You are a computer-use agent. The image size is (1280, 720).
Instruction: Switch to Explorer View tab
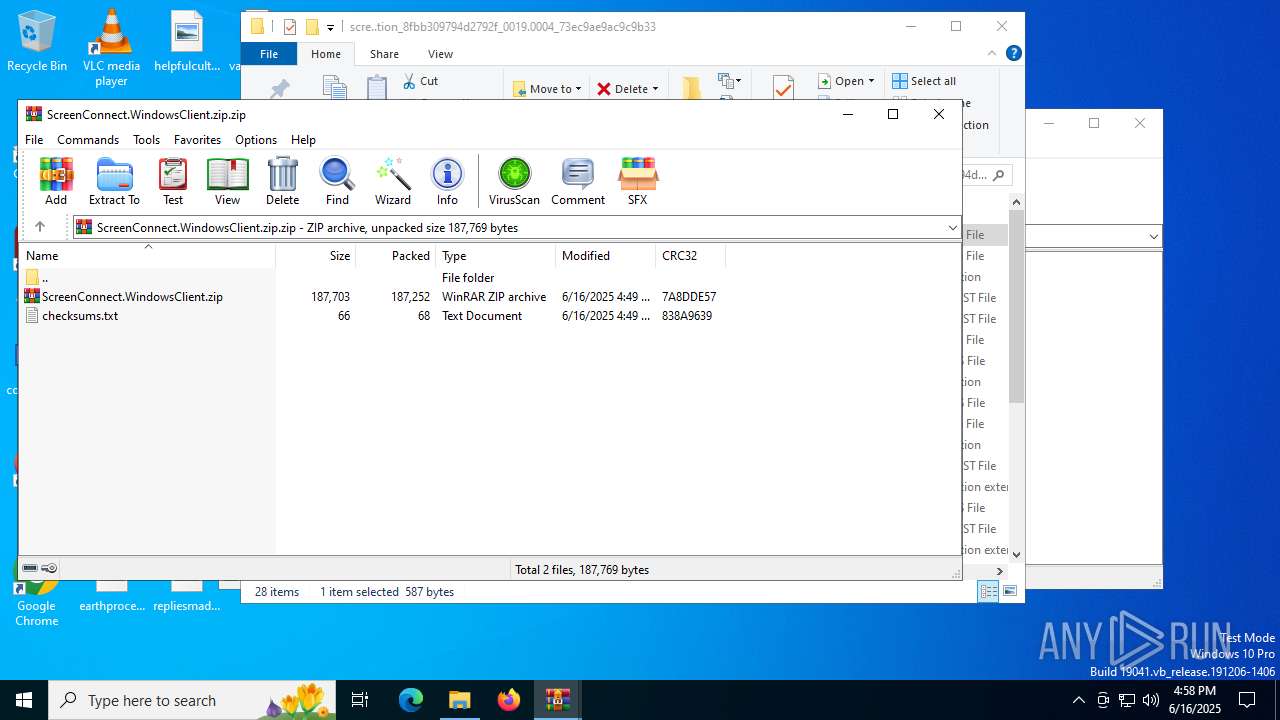coord(440,54)
